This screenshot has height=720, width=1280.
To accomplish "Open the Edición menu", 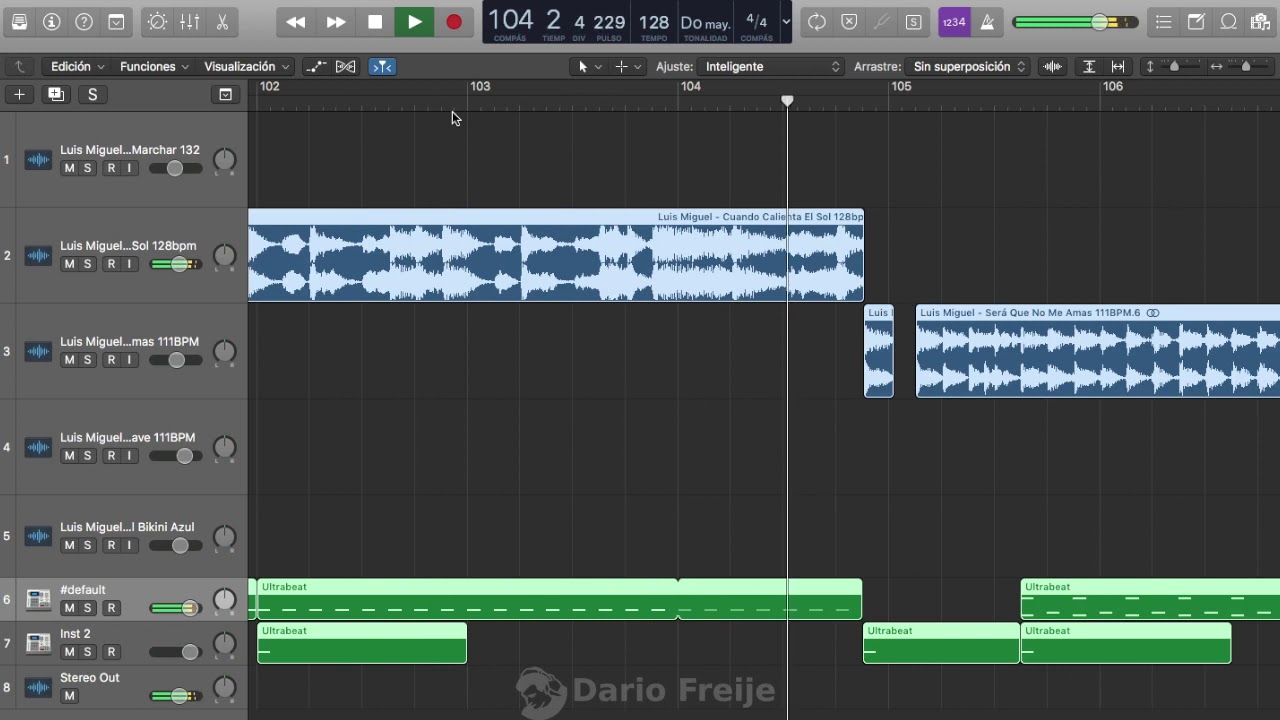I will coord(78,67).
